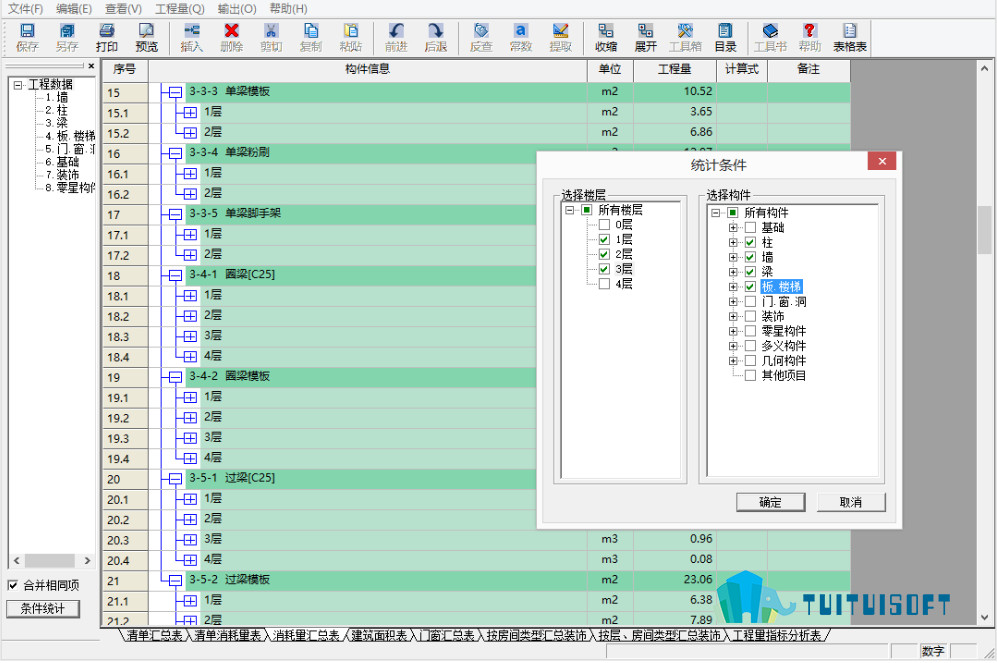Click the 反查 toolbar icon
The height and width of the screenshot is (663, 997).
click(481, 31)
